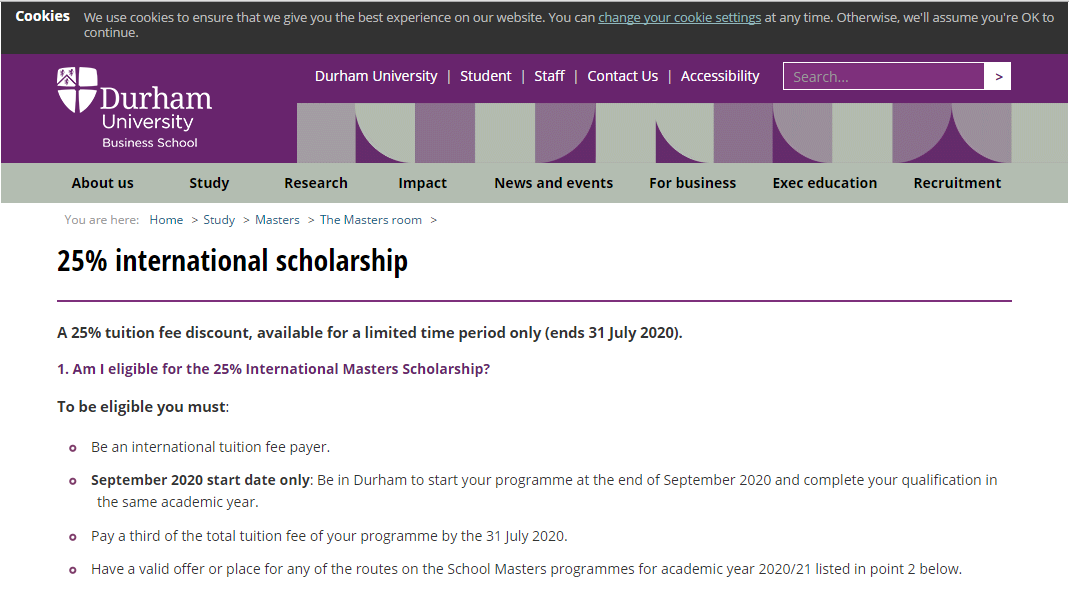Open the Accessibility link
This screenshot has width=1069, height=591.
click(720, 76)
